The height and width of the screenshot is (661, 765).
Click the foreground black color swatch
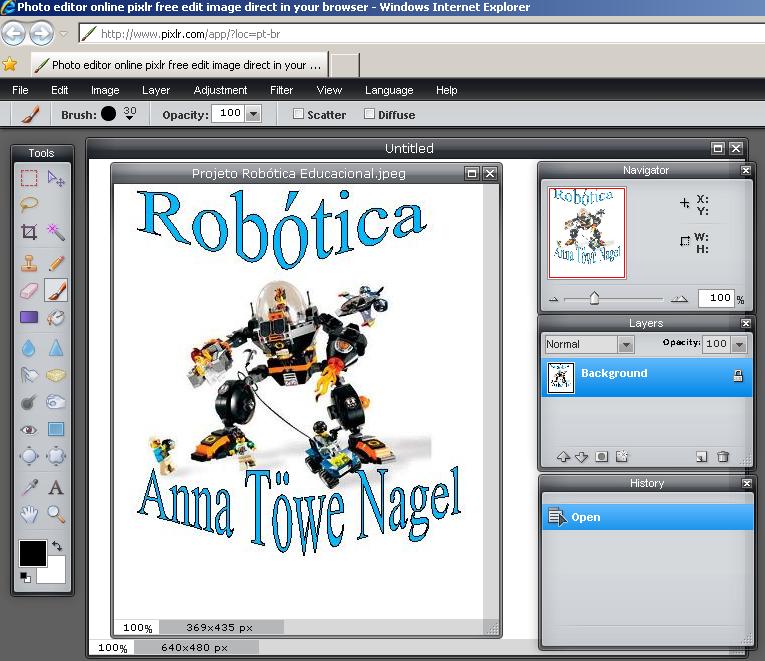[x=33, y=553]
